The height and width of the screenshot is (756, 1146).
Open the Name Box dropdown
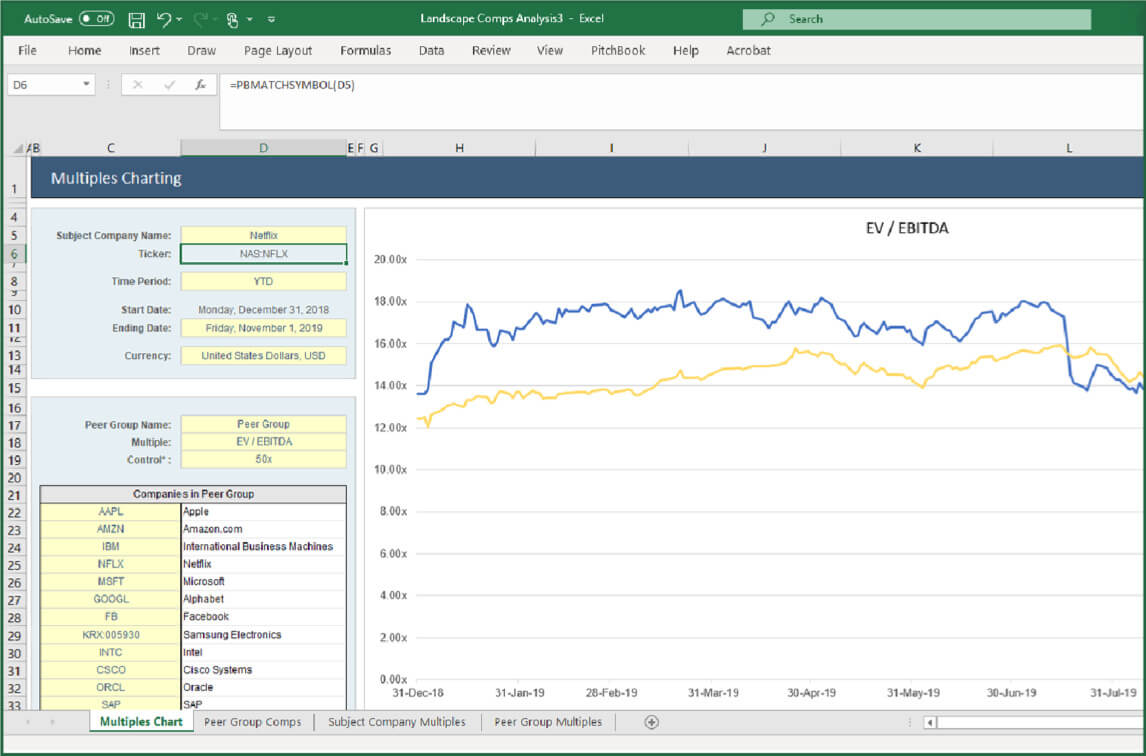87,86
